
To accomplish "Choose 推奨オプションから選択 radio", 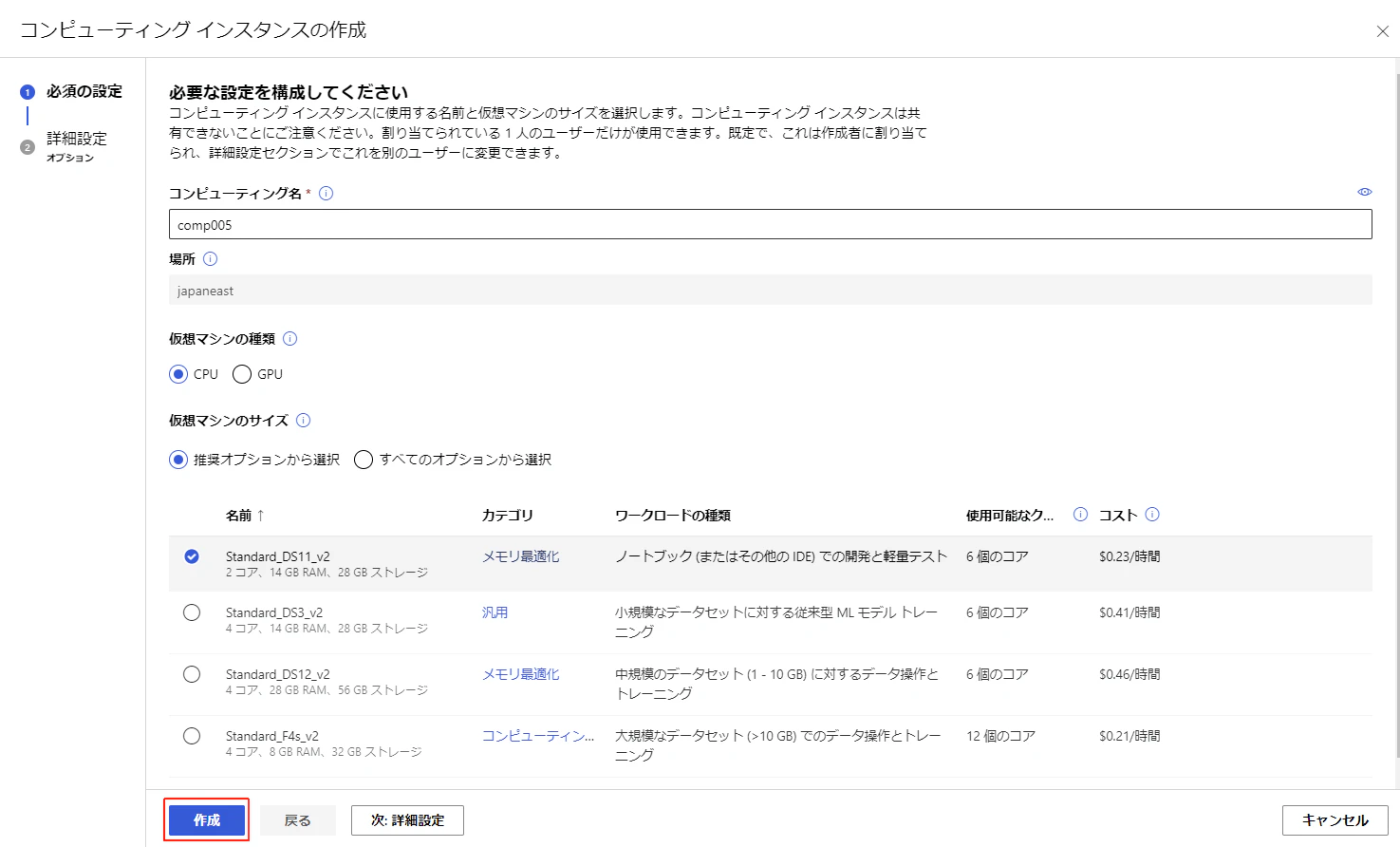I will point(178,460).
